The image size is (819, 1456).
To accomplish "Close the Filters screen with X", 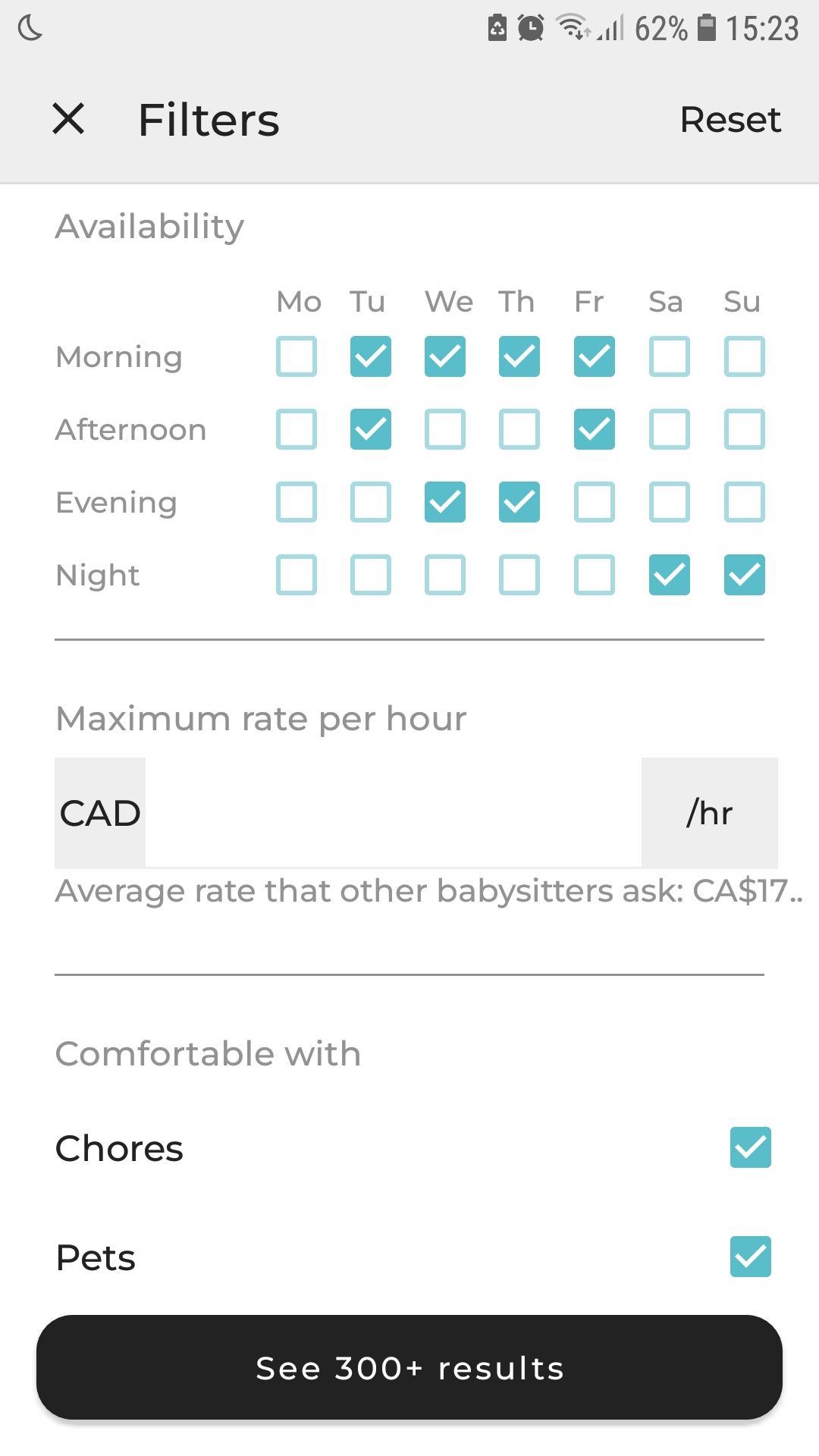I will (x=68, y=119).
